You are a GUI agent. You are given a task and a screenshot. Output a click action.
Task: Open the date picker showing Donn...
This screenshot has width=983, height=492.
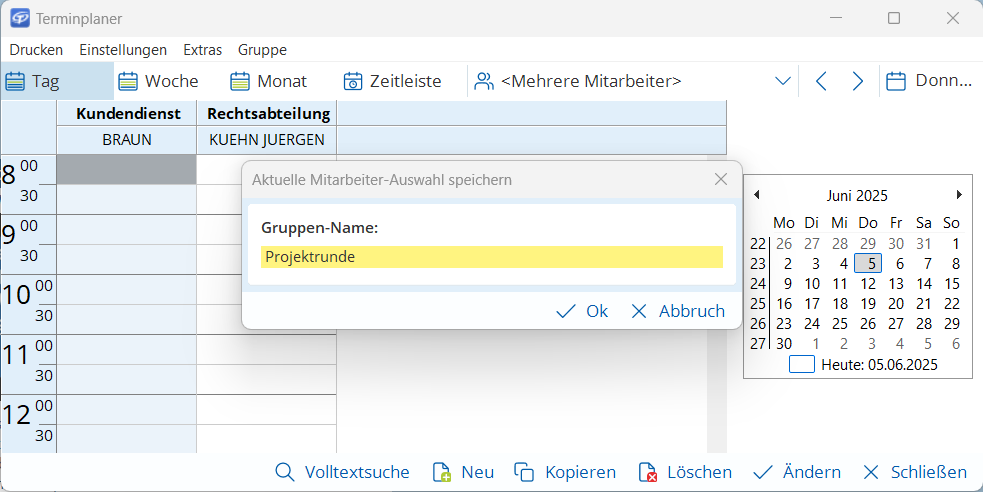[929, 81]
